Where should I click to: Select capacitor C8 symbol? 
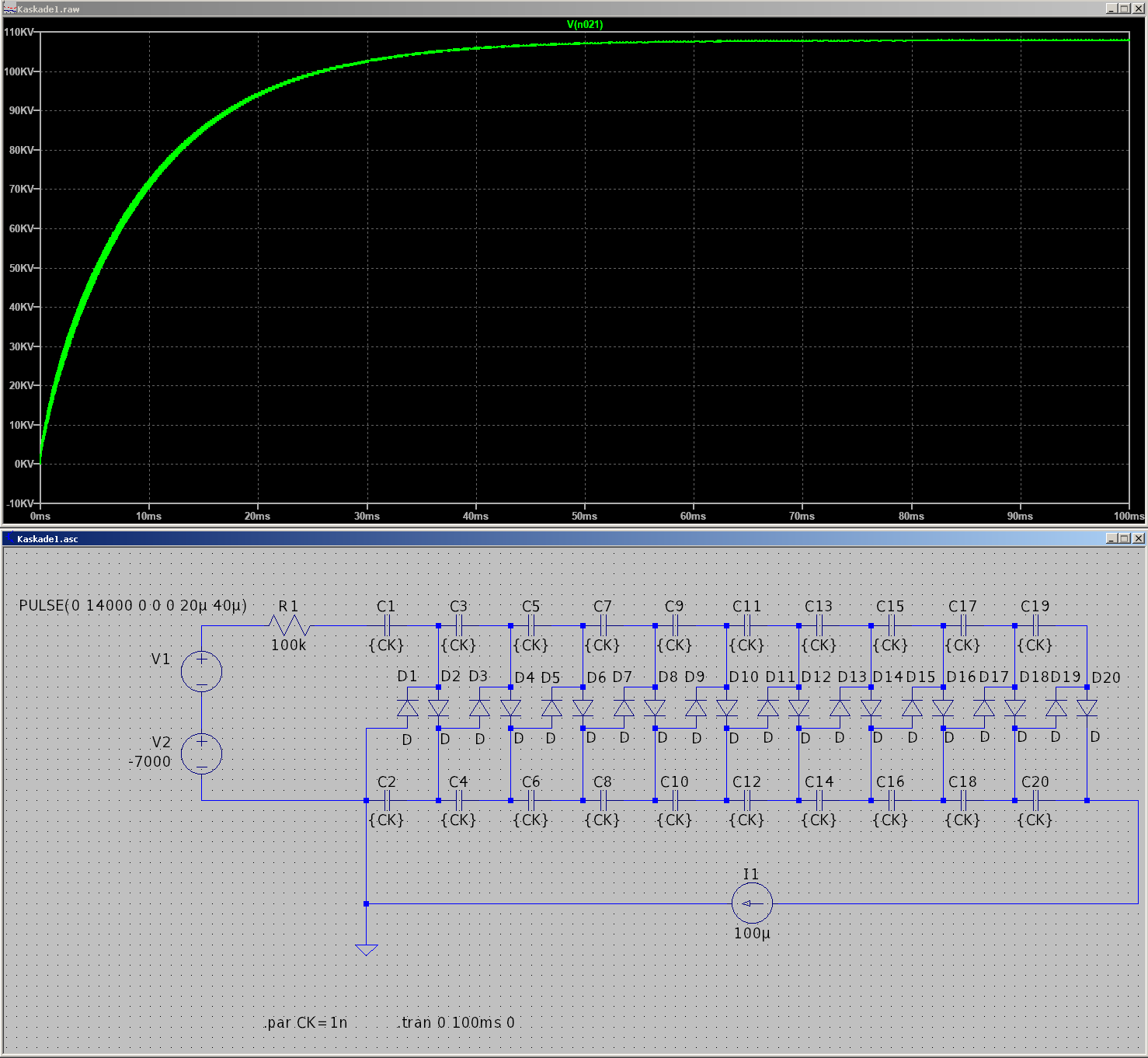point(603,800)
